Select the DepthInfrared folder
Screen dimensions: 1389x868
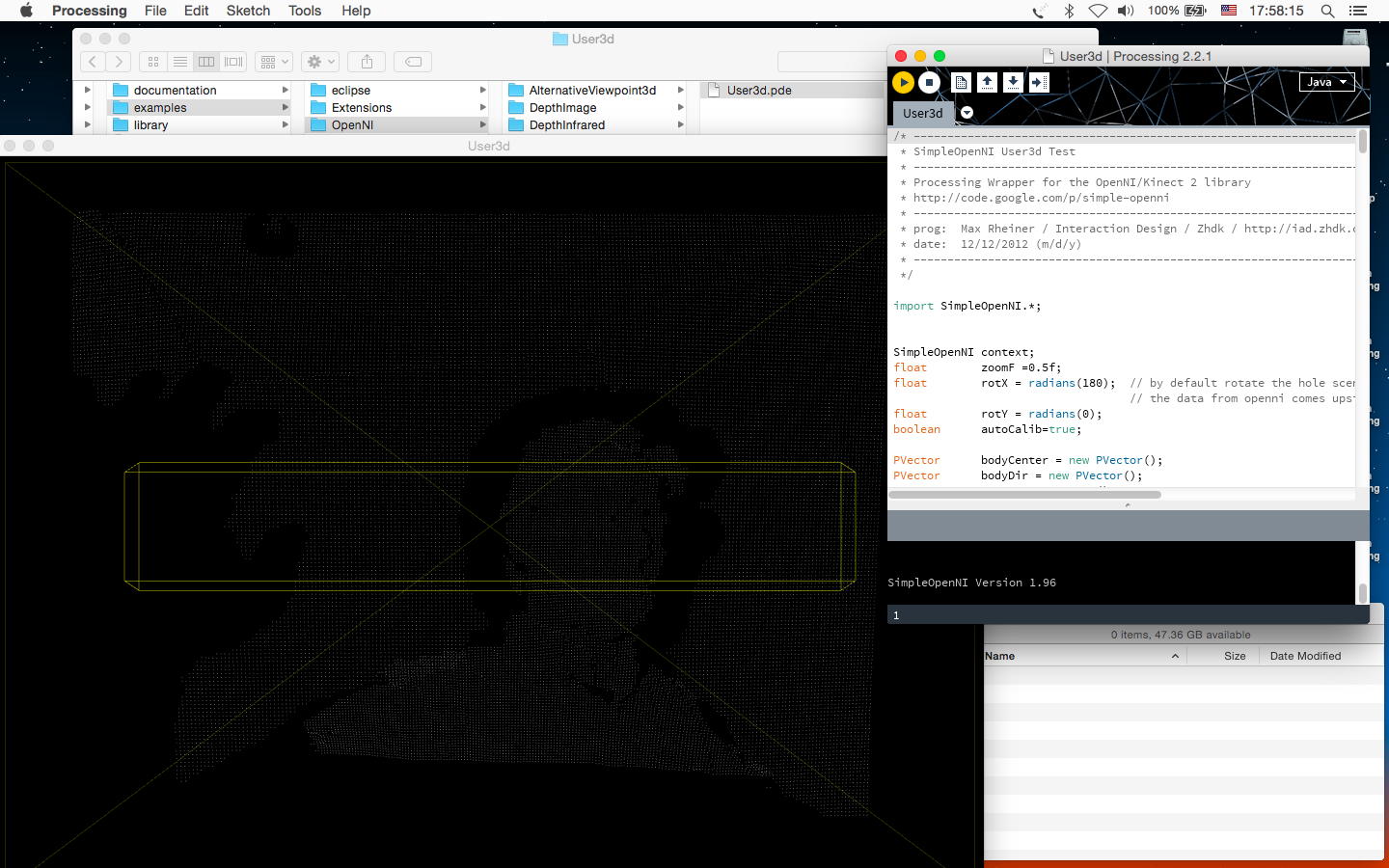coord(595,125)
